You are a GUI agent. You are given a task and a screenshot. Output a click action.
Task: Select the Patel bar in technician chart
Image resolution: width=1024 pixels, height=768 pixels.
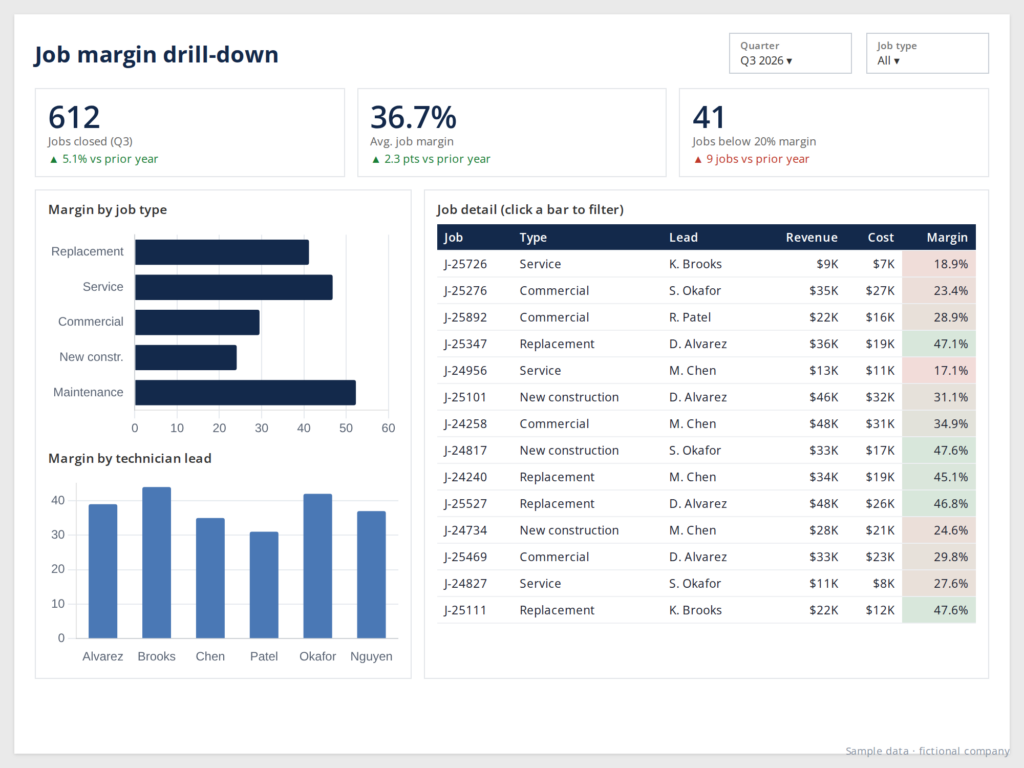(264, 585)
